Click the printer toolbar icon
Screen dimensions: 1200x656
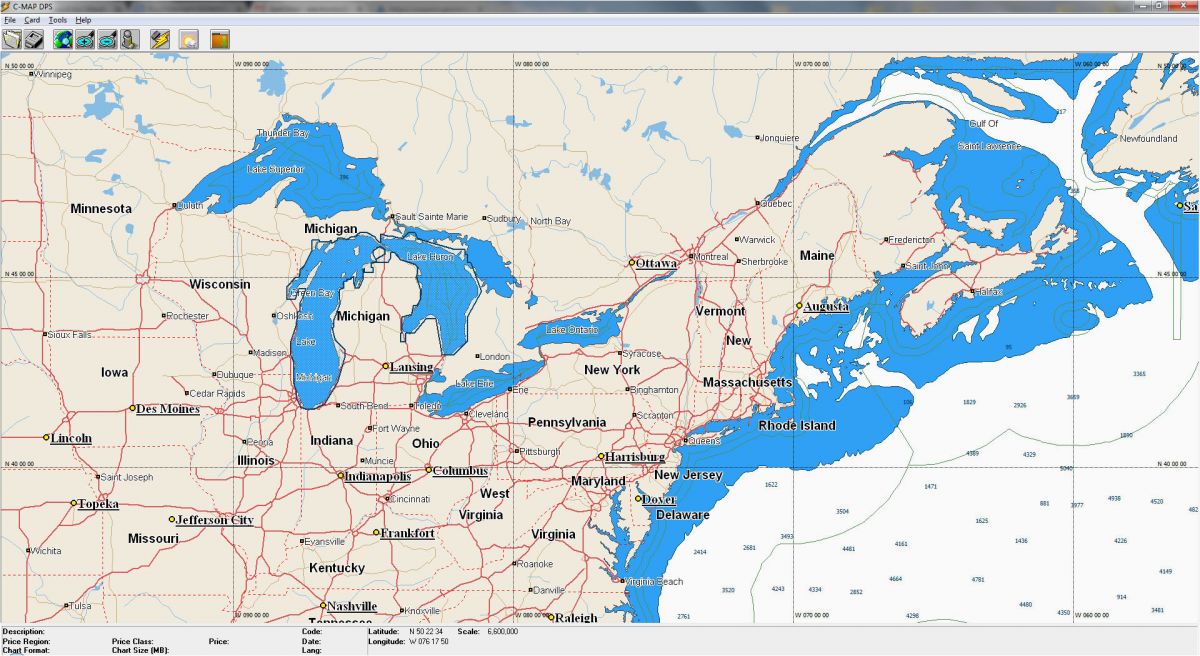point(35,39)
